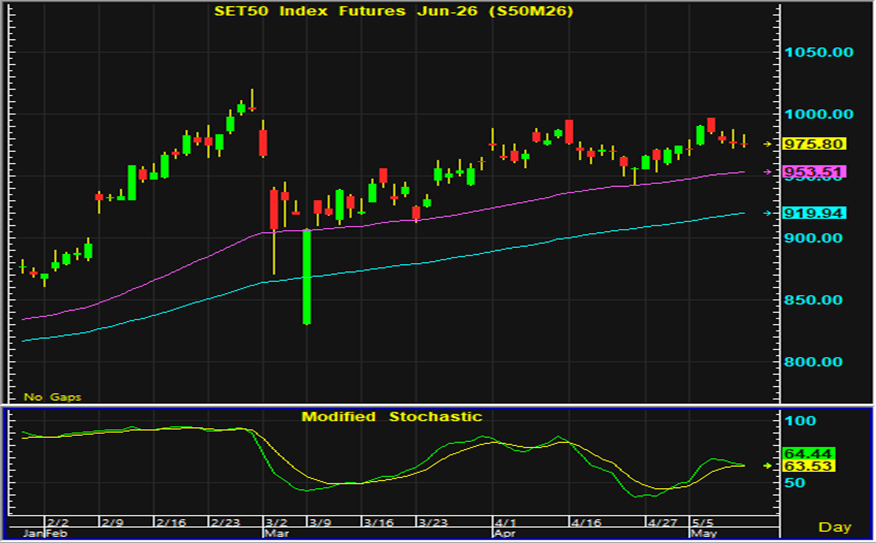This screenshot has height=543, width=876.
Task: Click the 900.00 price axis label
Action: coord(813,238)
